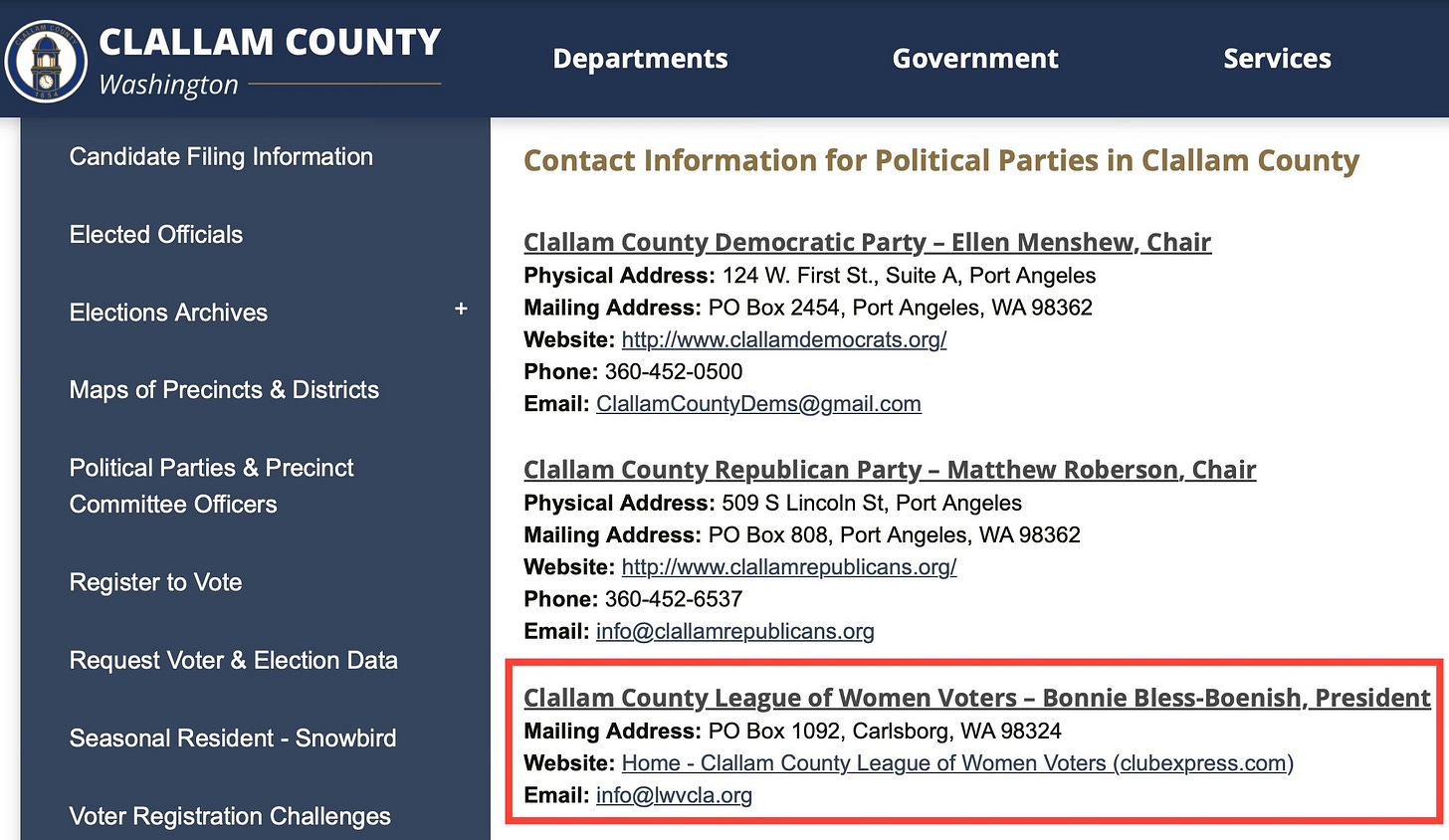Viewport: 1449px width, 840px height.
Task: Visit the clallamdemocrats.org website link
Action: (x=784, y=339)
